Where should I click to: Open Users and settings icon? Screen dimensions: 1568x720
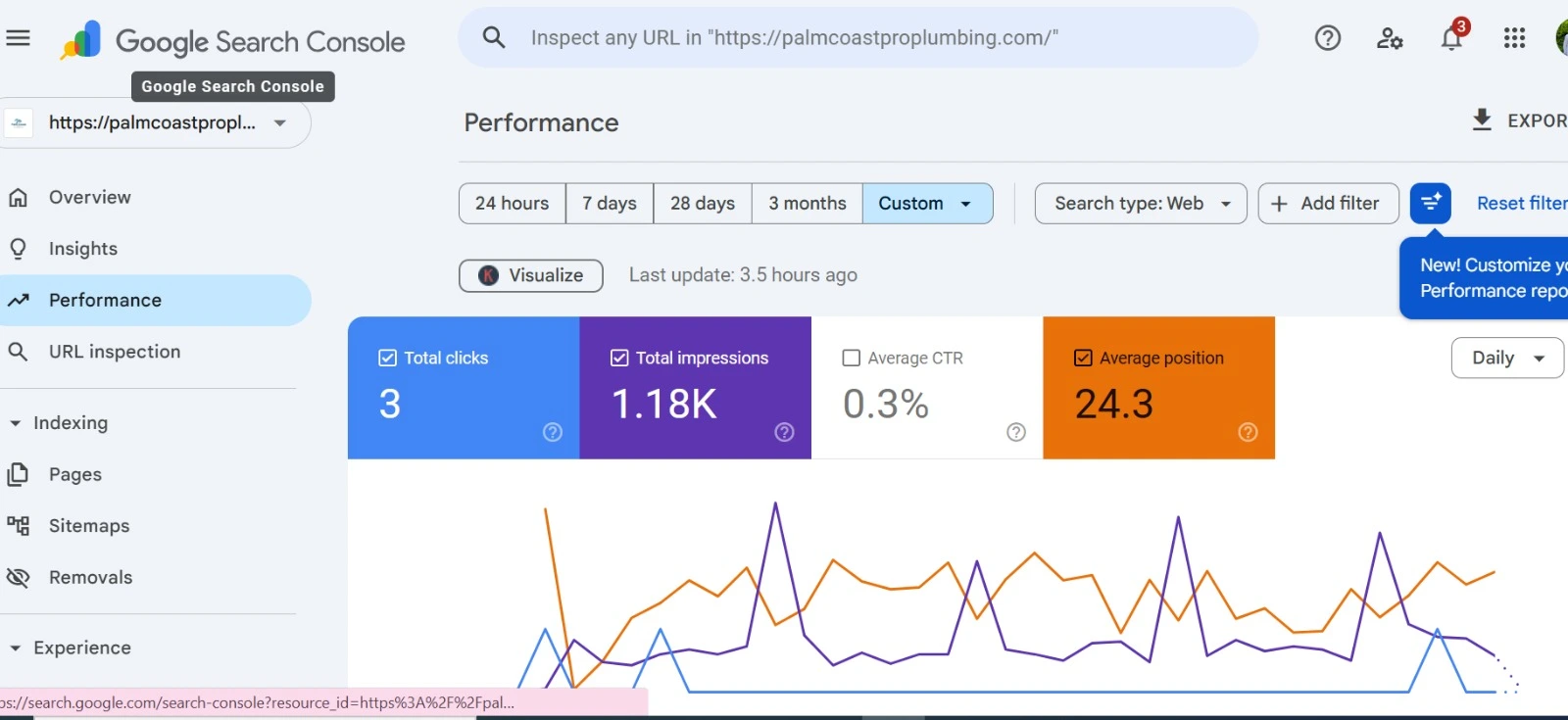[x=1390, y=38]
